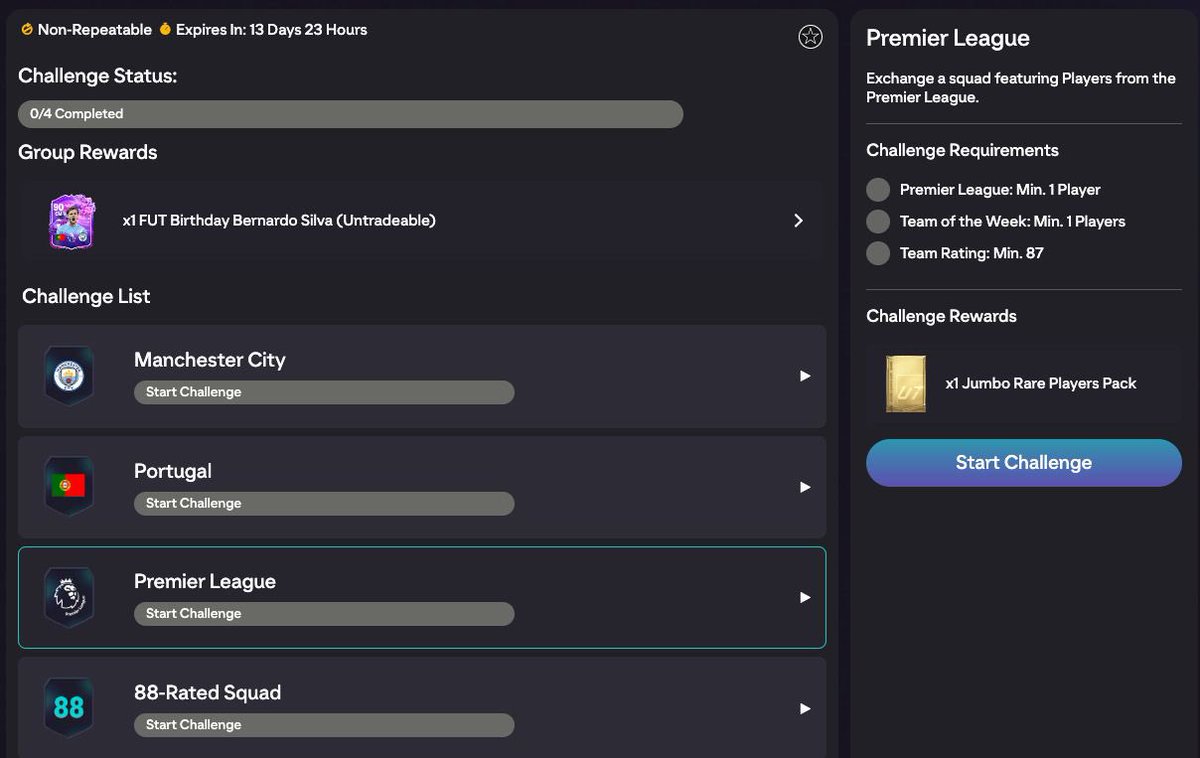This screenshot has height=758, width=1200.
Task: Click the Challenge List heading
Action: click(86, 297)
